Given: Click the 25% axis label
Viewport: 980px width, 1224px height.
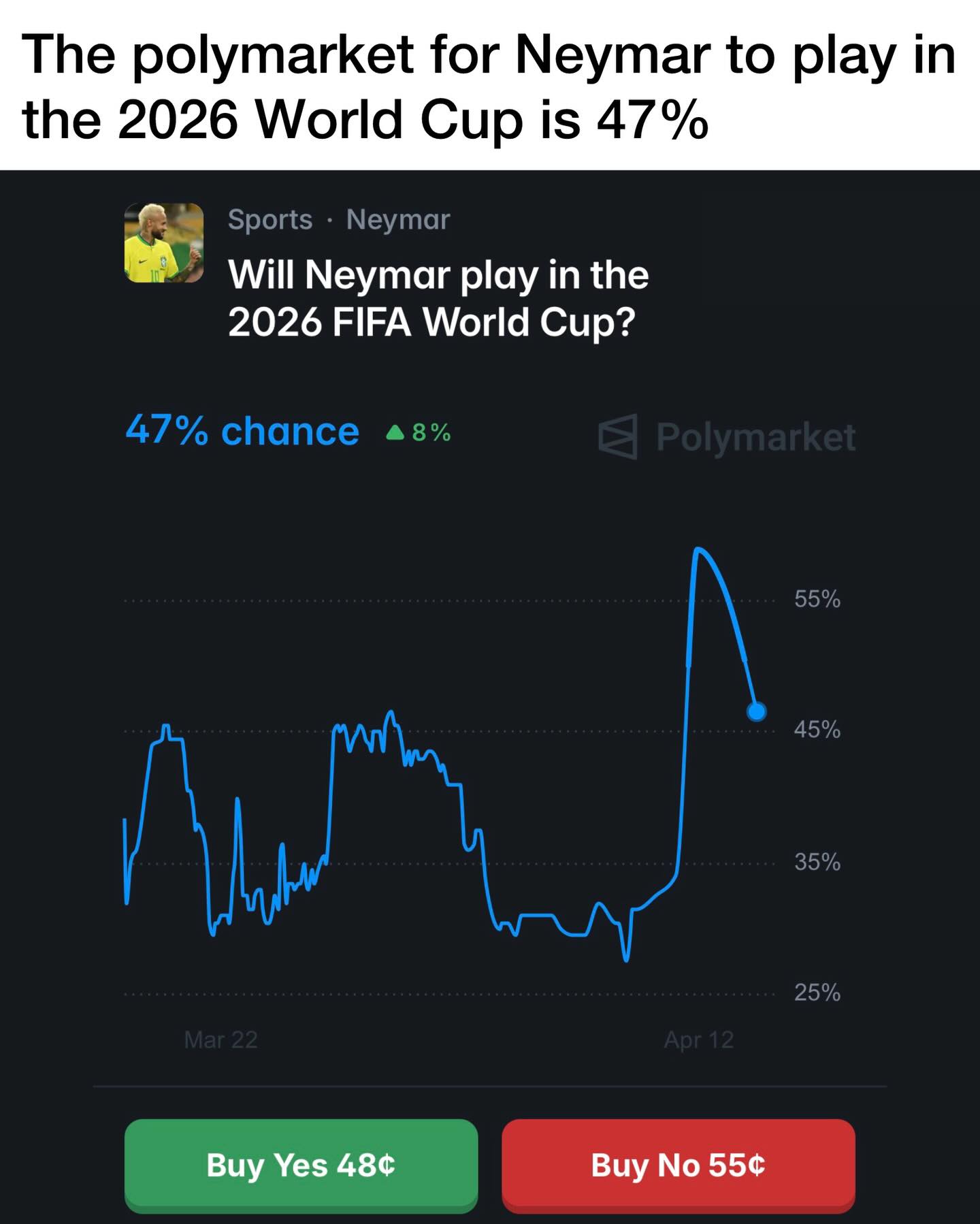Looking at the screenshot, I should (x=817, y=993).
